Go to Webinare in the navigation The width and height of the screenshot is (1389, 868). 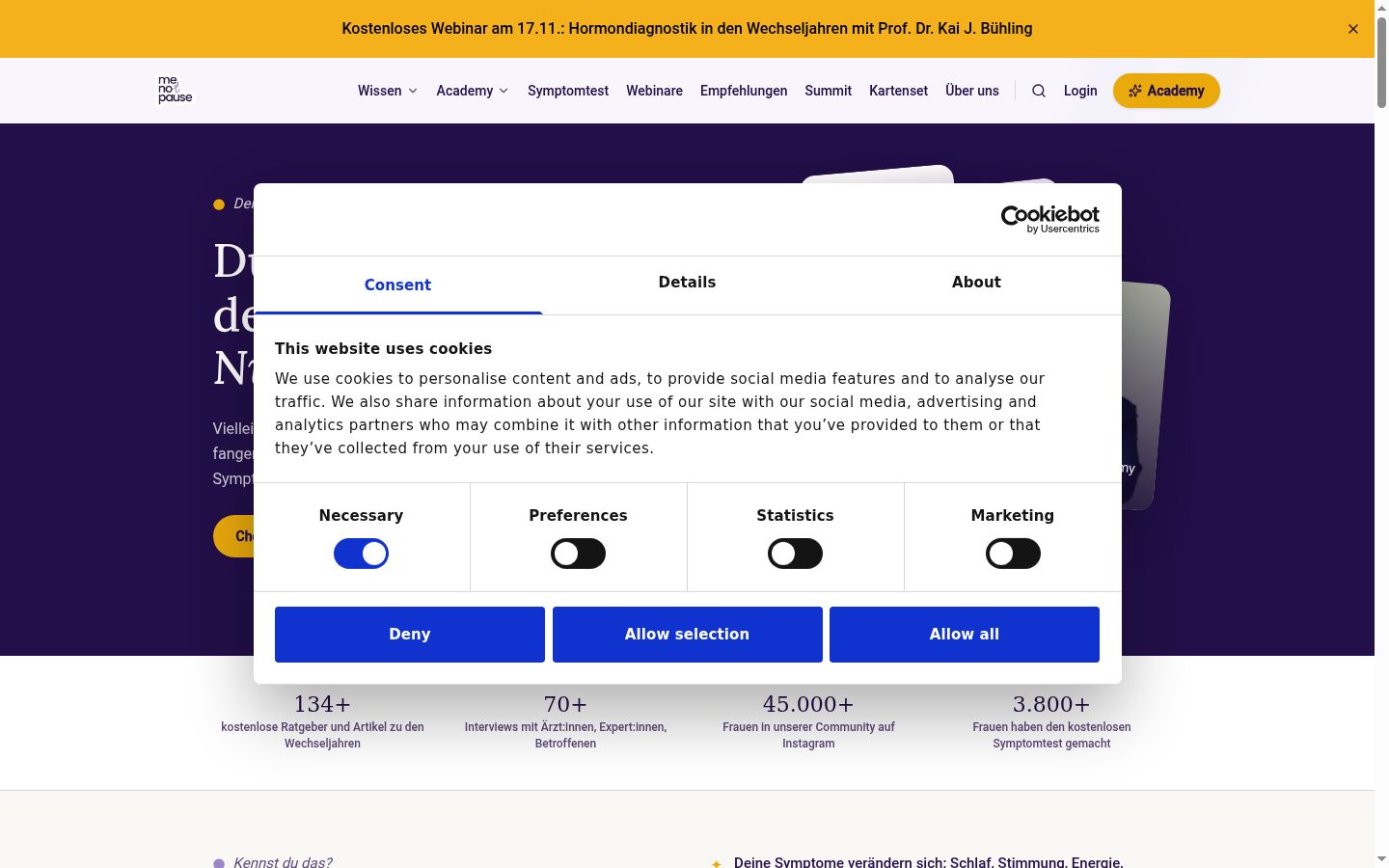(654, 91)
